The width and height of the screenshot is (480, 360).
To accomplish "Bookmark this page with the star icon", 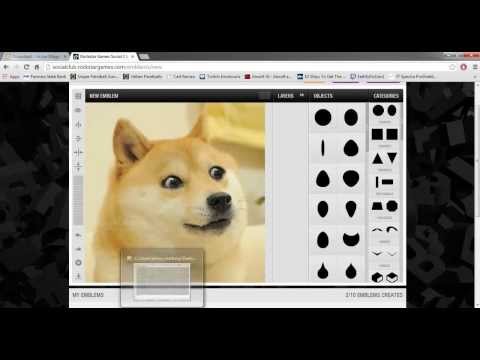I will [x=452, y=67].
